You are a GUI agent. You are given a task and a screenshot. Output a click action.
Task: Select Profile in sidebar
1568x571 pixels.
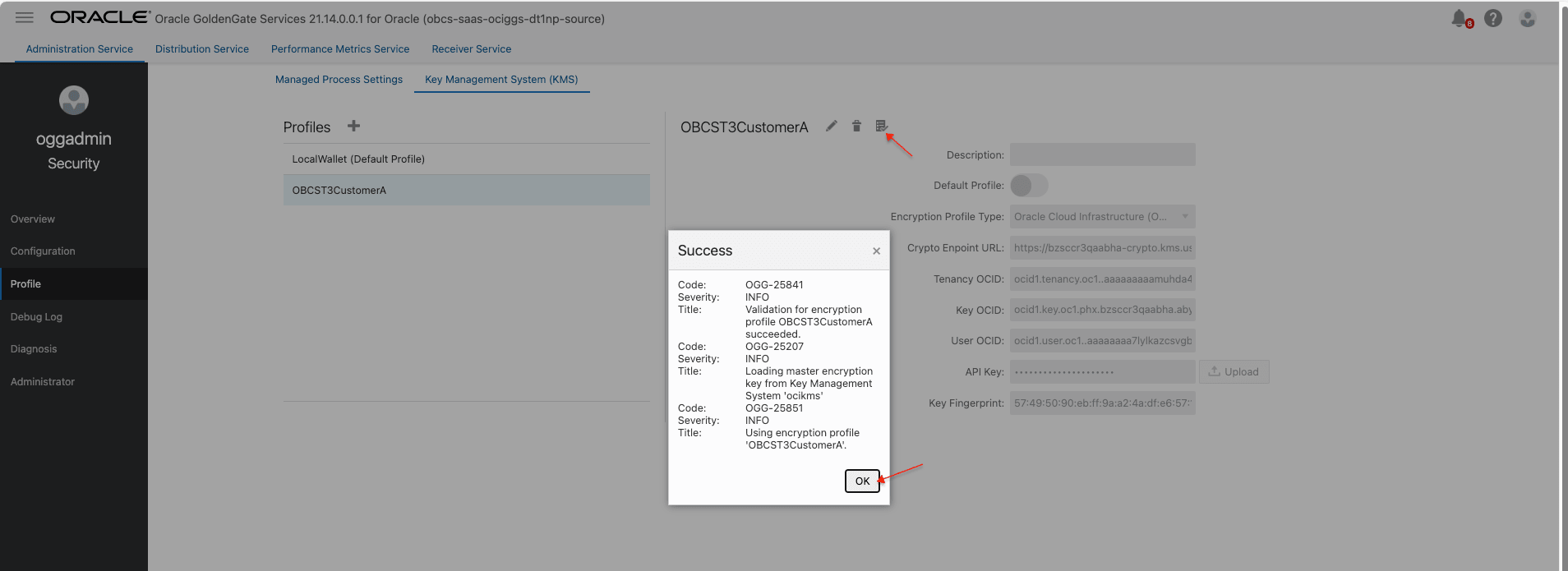click(x=74, y=283)
